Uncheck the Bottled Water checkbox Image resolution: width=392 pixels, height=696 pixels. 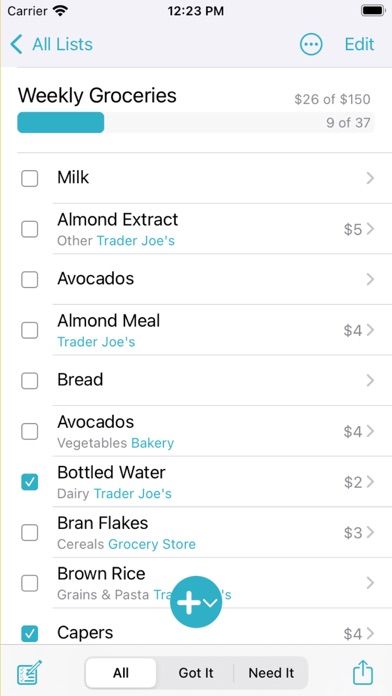click(30, 482)
